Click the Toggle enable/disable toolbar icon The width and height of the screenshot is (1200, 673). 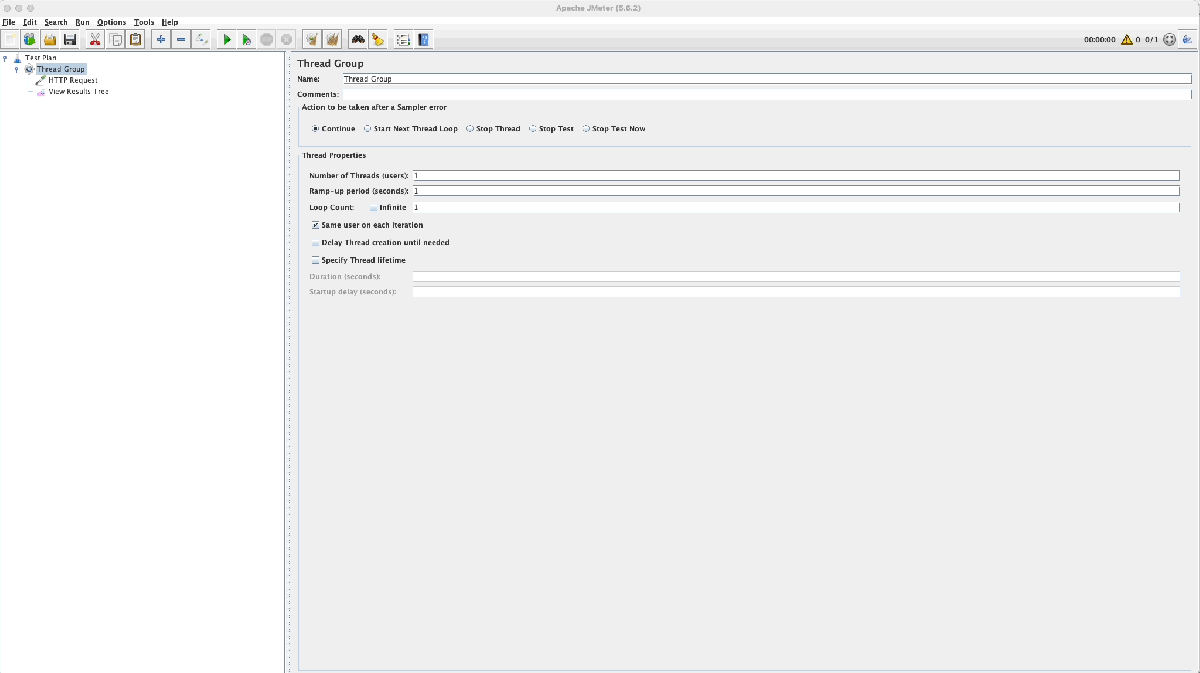pyautogui.click(x=202, y=39)
